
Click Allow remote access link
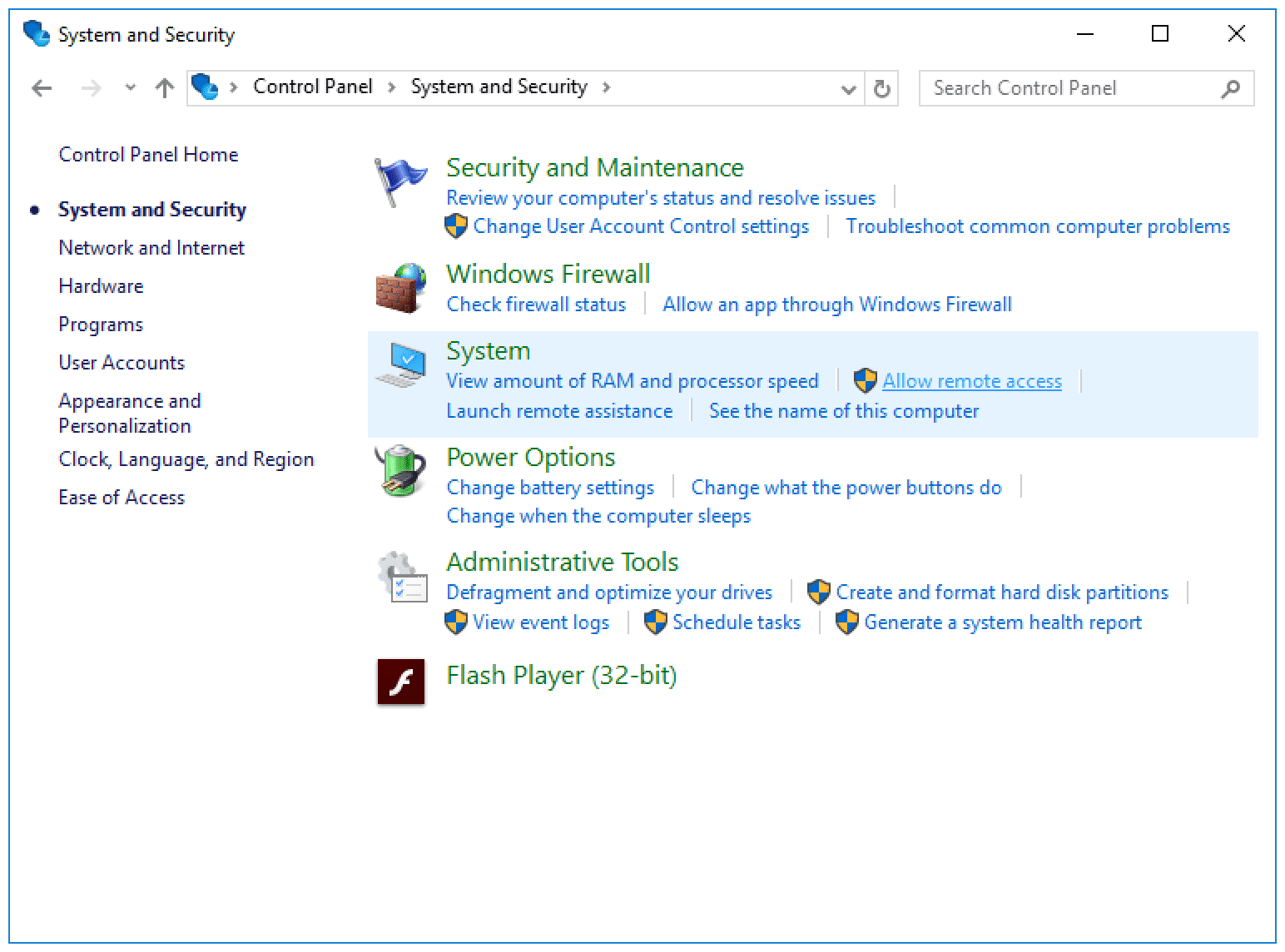coord(971,381)
